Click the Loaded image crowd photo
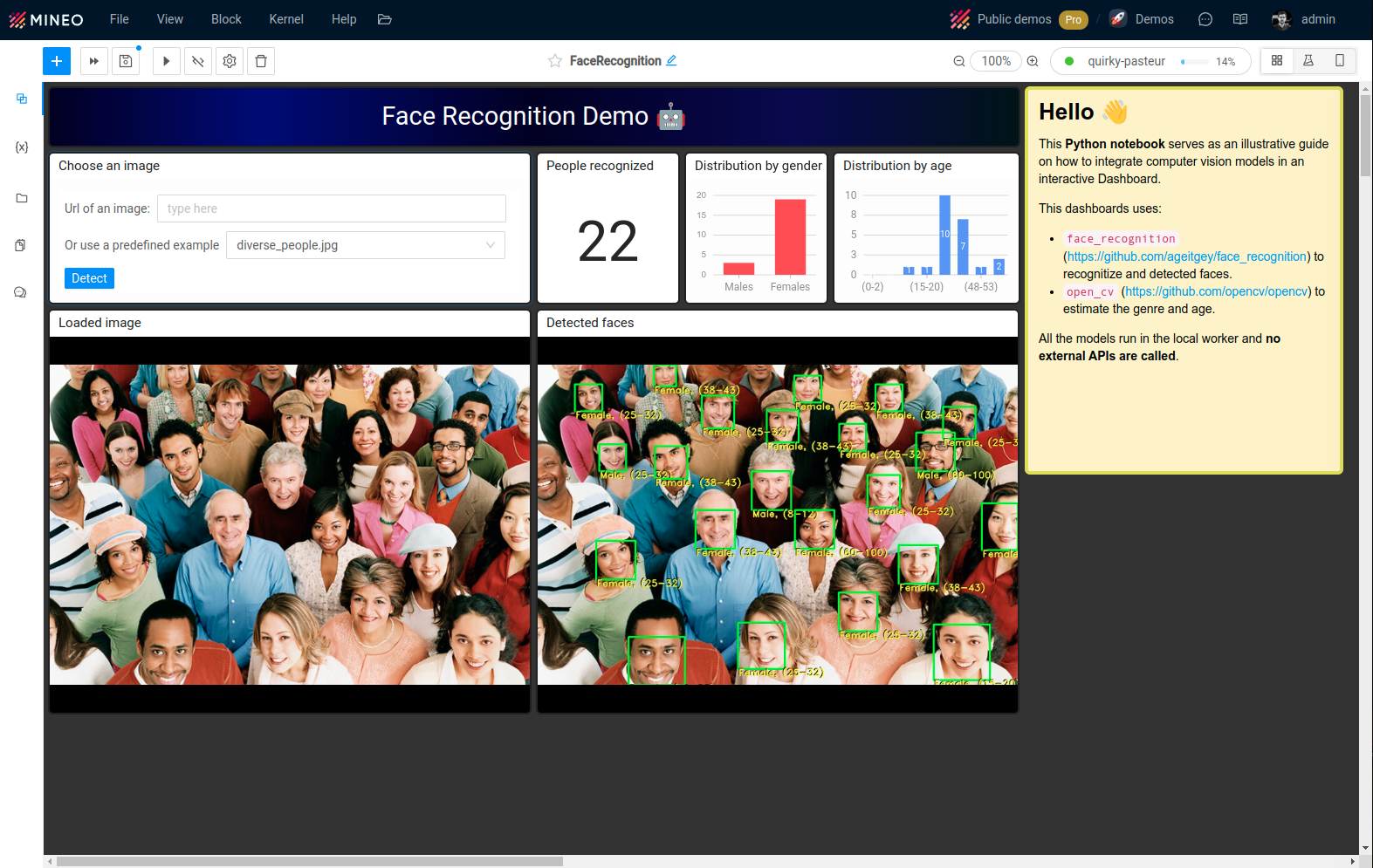The width and height of the screenshot is (1373, 868). click(x=290, y=524)
